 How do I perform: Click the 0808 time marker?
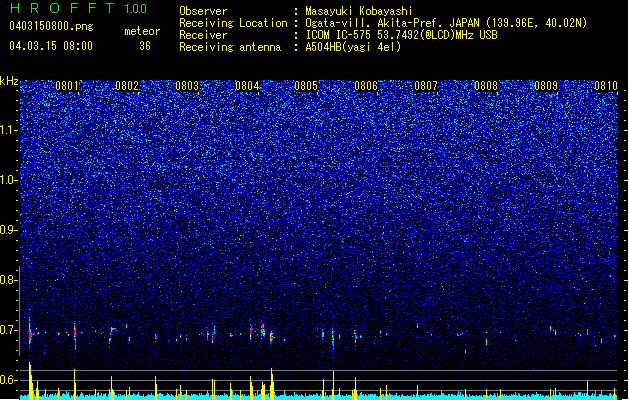pos(486,86)
